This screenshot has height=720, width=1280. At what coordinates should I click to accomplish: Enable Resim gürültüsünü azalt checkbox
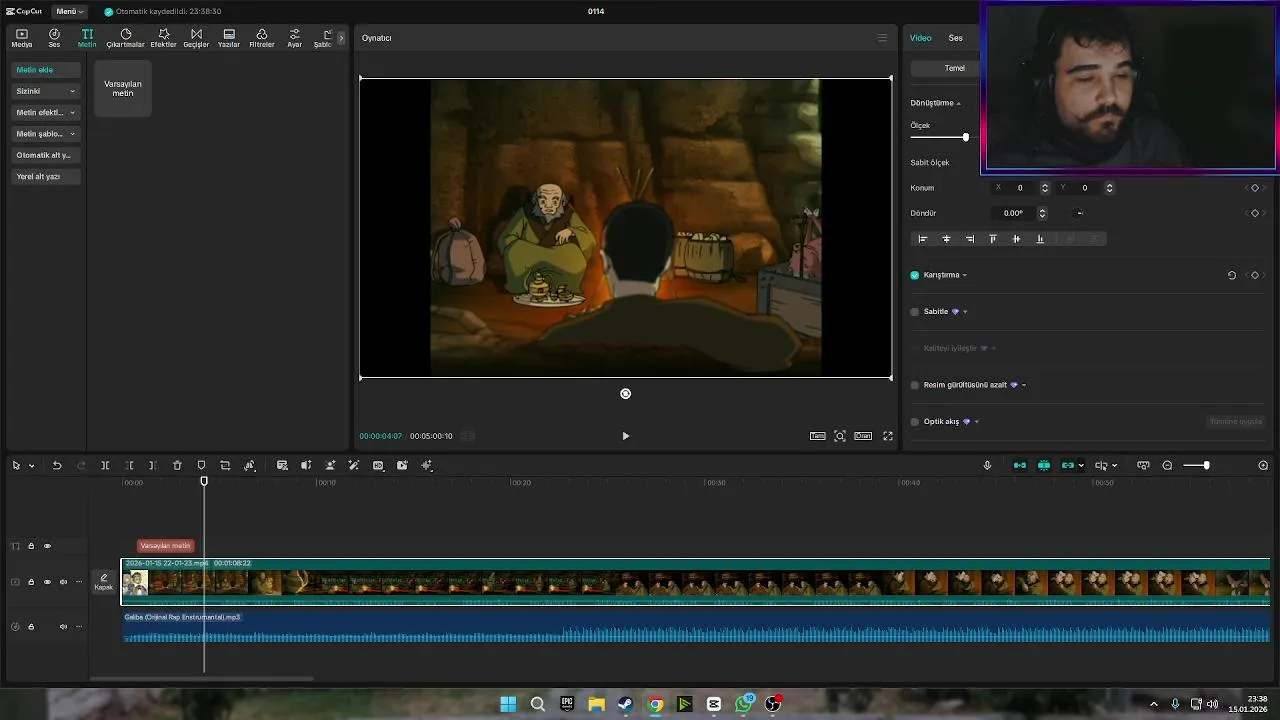[x=915, y=385]
